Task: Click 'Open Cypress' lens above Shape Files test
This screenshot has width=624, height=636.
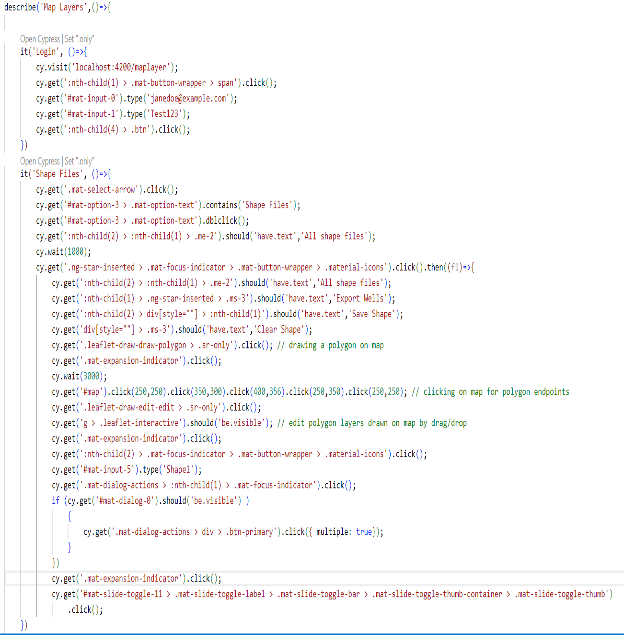Action: click(40, 161)
